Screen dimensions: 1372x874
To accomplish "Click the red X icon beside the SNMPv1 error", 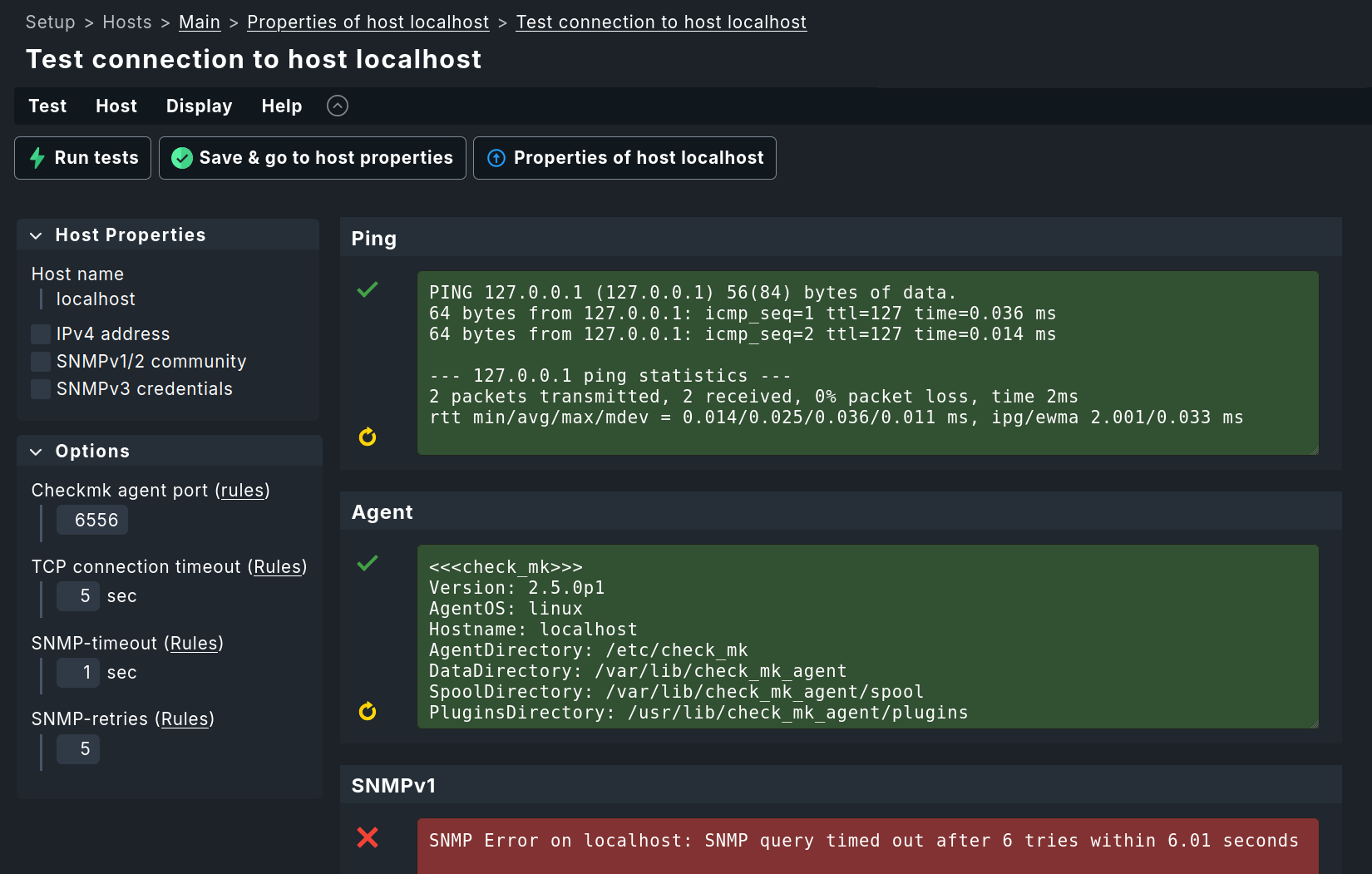I will click(x=368, y=838).
